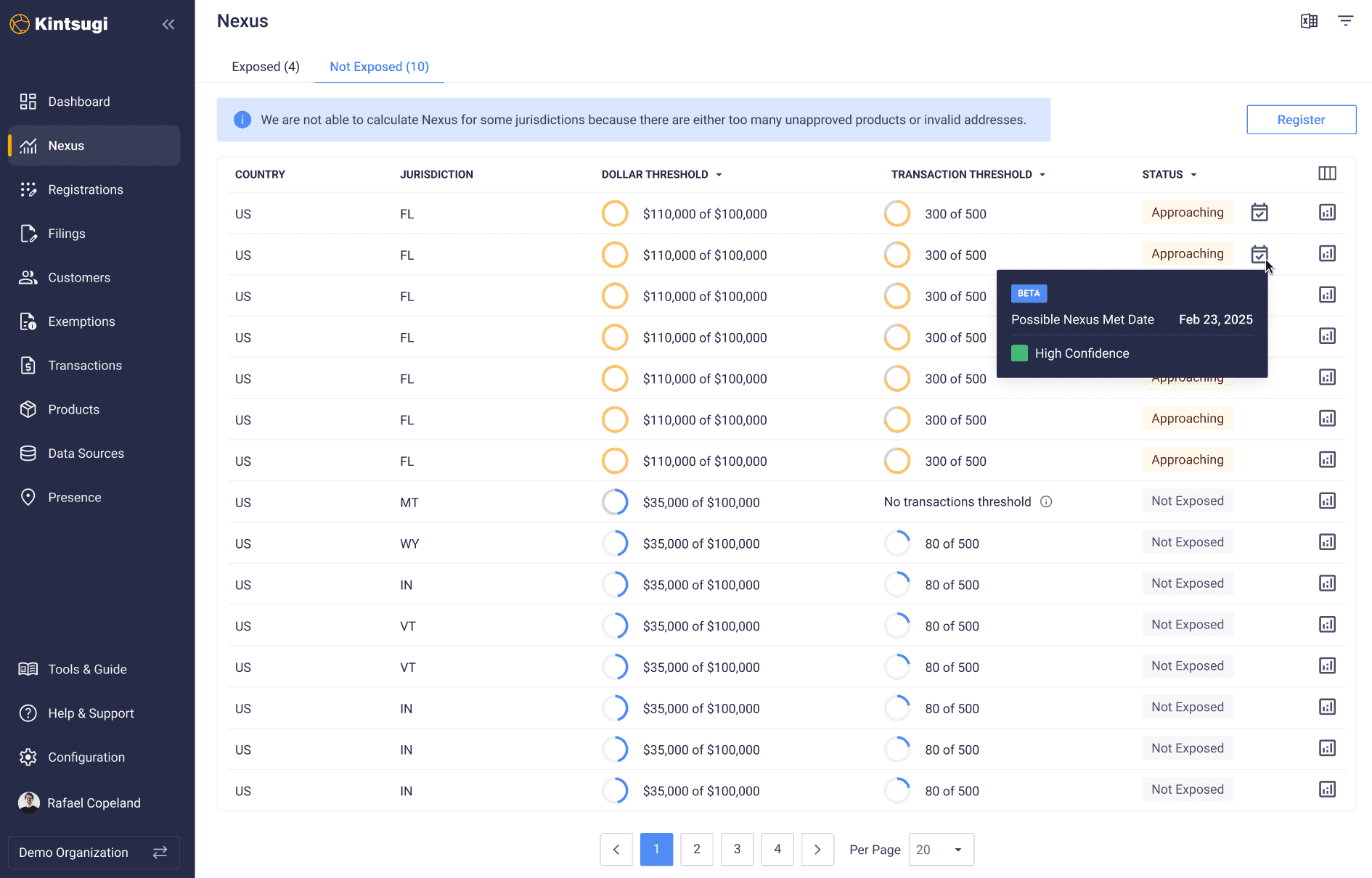Click the calendar-check icon in the second FL row
Viewport: 1372px width, 878px height.
point(1259,254)
